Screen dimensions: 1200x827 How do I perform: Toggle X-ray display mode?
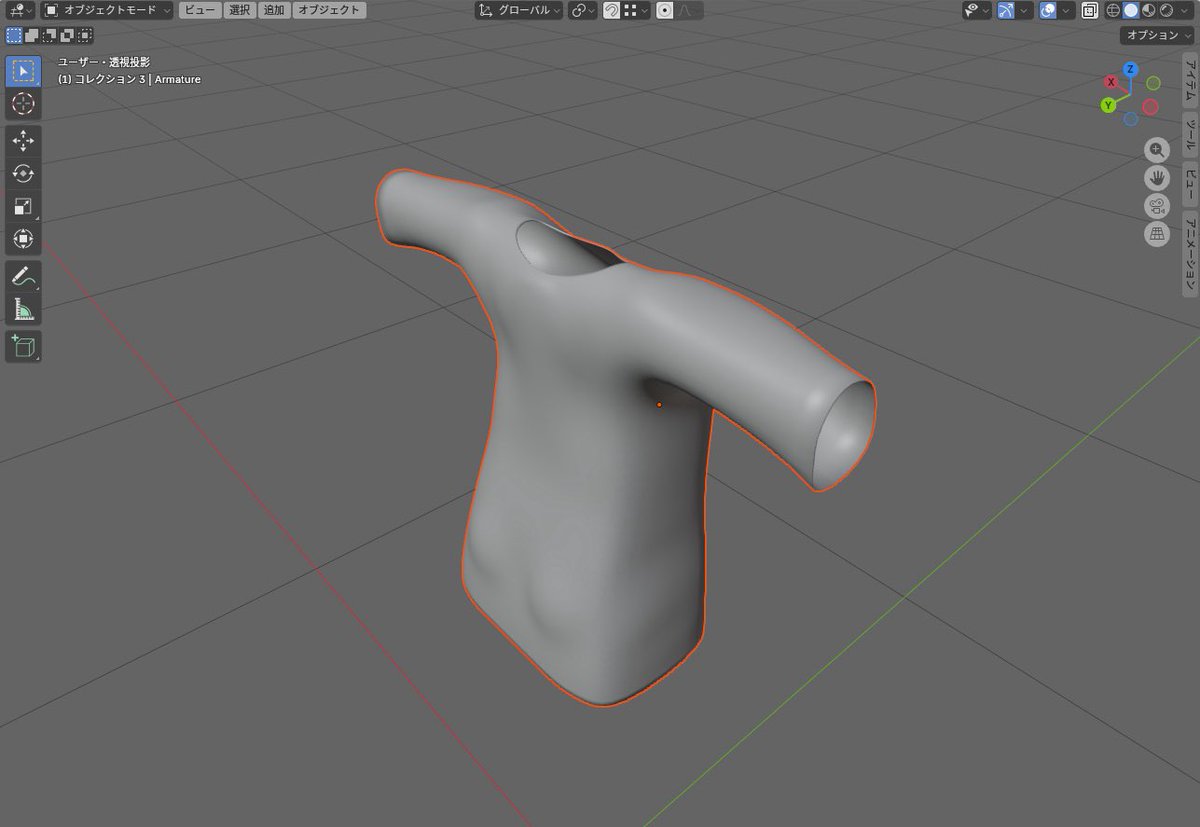(x=1089, y=10)
